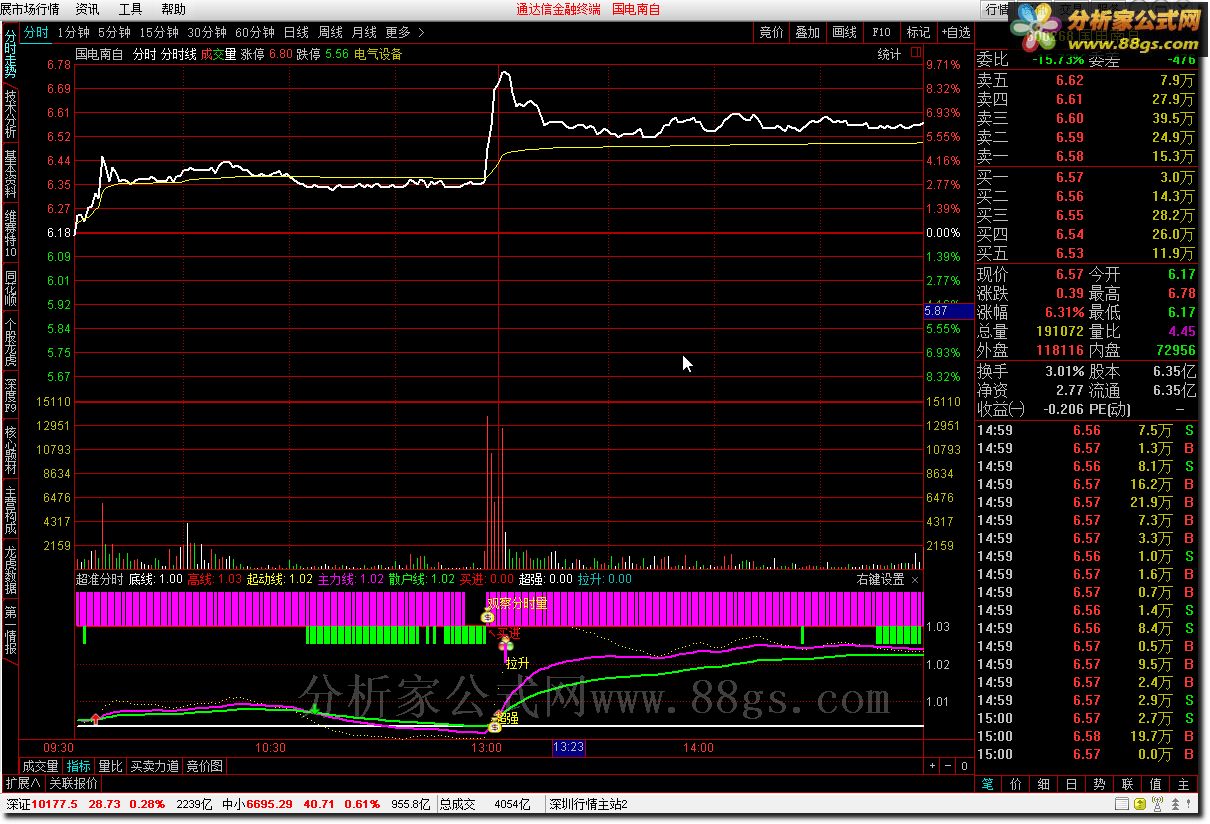Open the 主营构成 sidebar tab
Viewport: 1210px width, 824px height.
tap(10, 510)
